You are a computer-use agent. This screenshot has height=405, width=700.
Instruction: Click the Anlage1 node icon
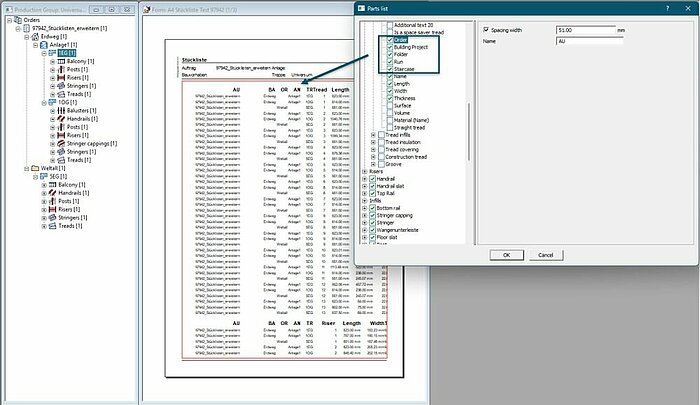click(x=44, y=45)
